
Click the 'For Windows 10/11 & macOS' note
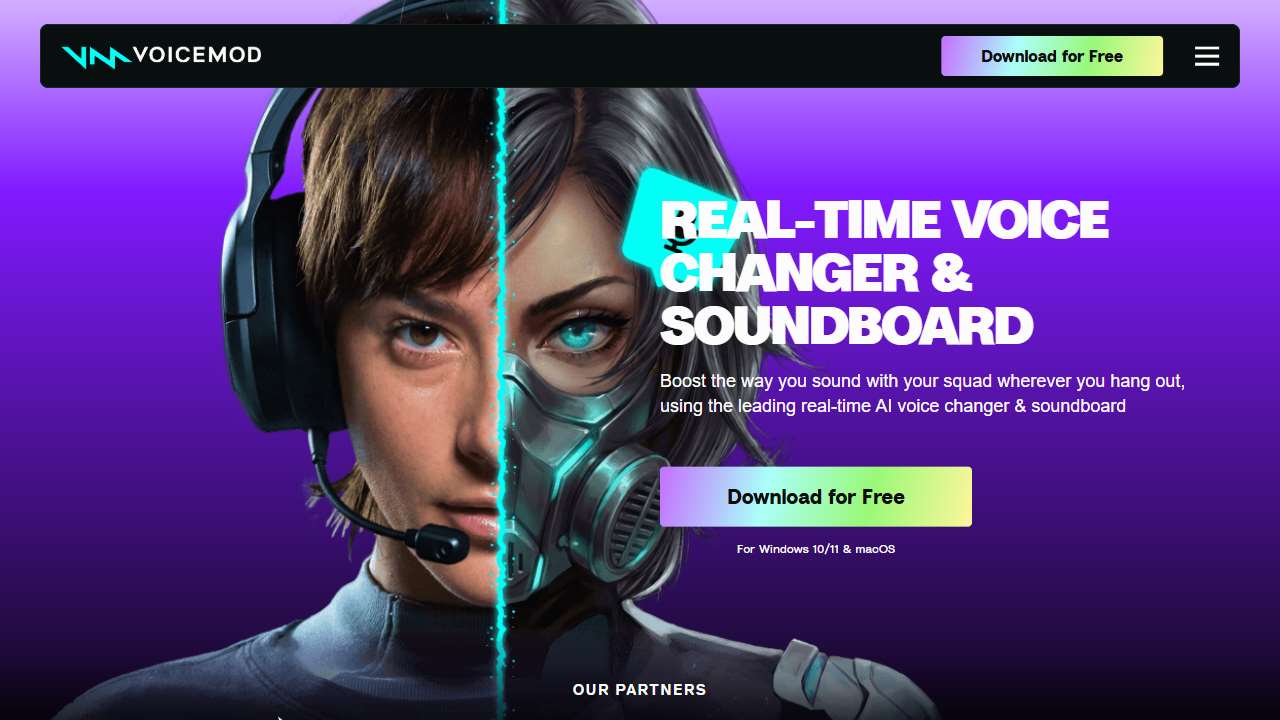(816, 549)
